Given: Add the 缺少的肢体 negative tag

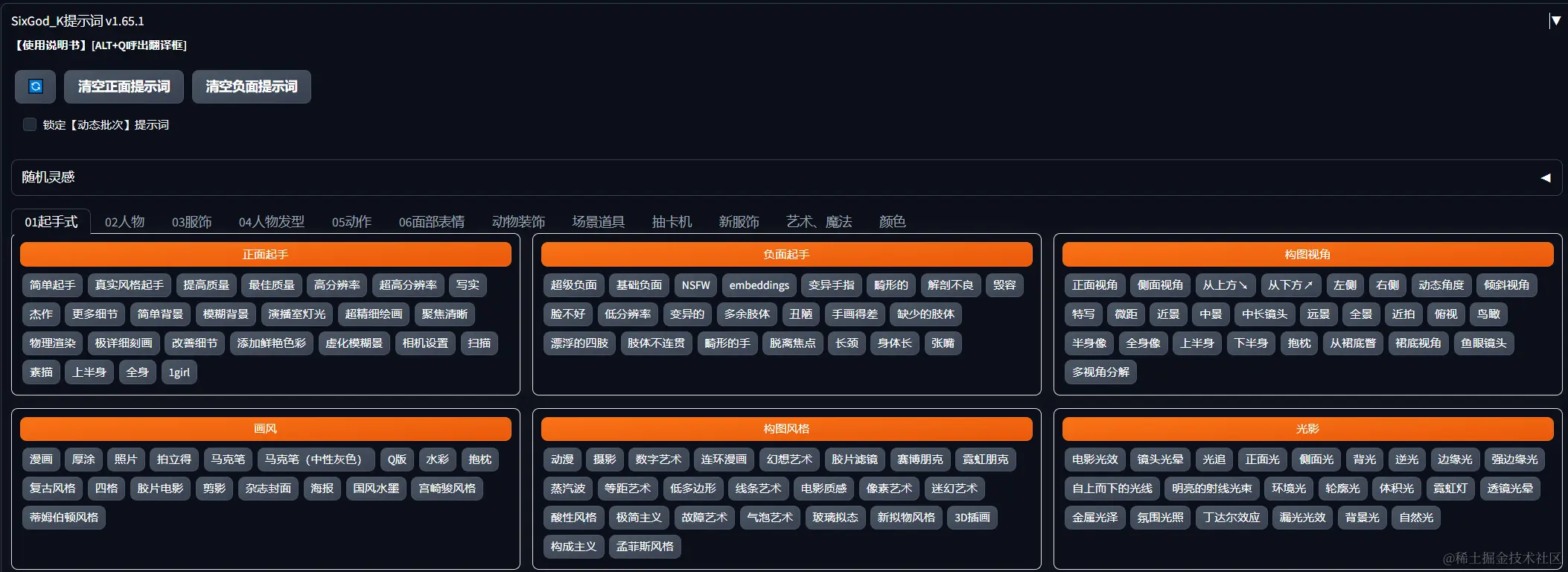Looking at the screenshot, I should [925, 314].
